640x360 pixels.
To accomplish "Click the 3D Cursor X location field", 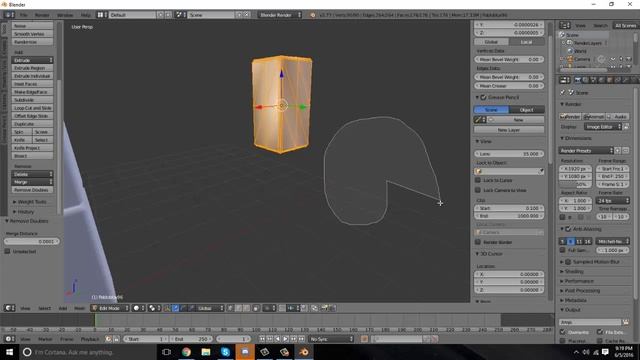I will pyautogui.click(x=509, y=274).
